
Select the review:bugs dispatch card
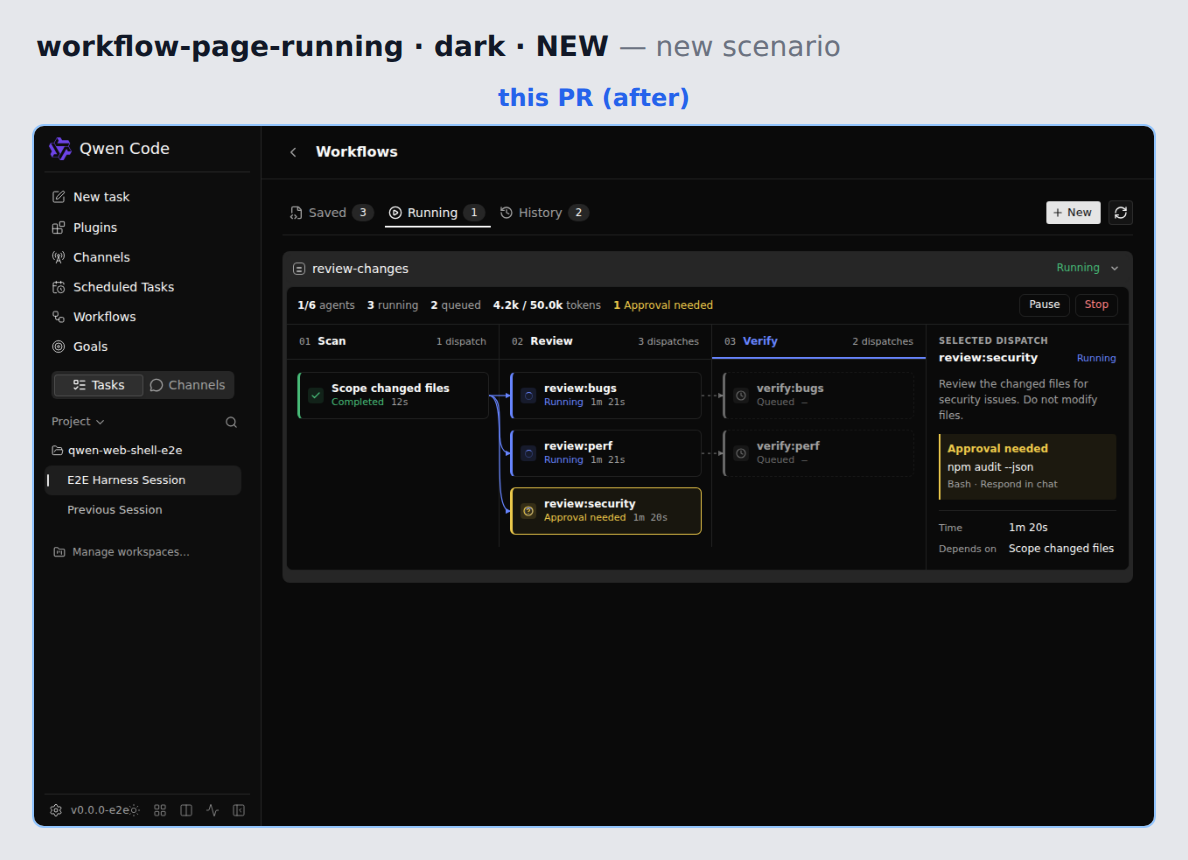pyautogui.click(x=605, y=395)
